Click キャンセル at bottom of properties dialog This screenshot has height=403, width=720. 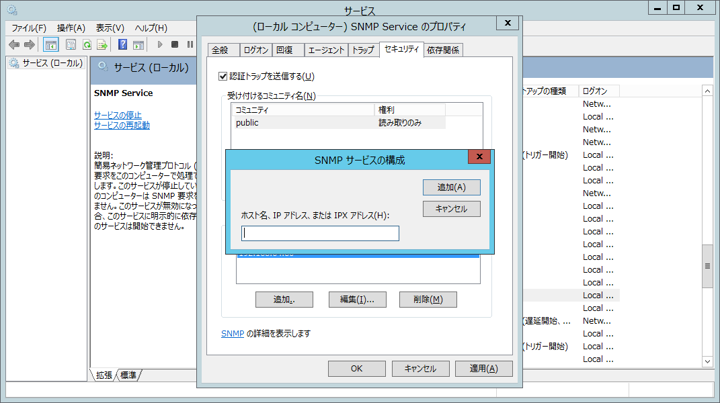click(421, 369)
